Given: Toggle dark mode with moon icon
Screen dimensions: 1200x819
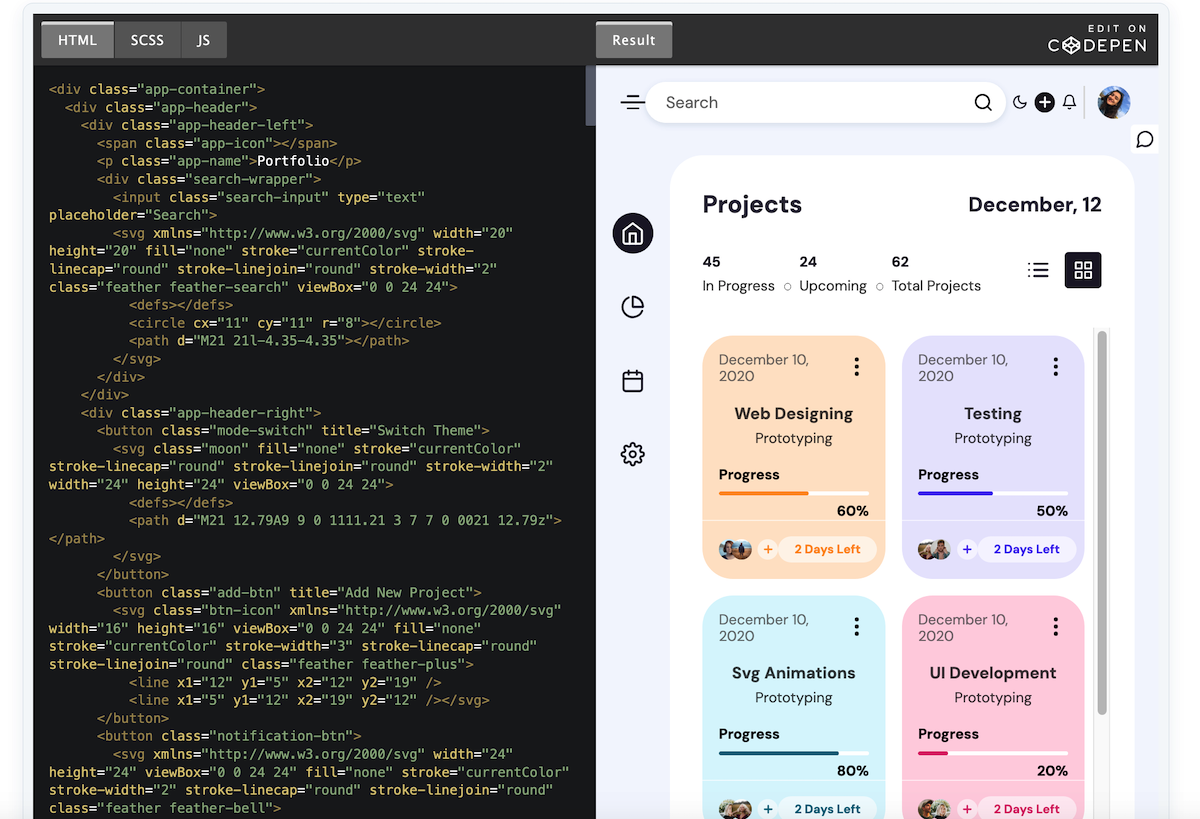Looking at the screenshot, I should 1020,102.
